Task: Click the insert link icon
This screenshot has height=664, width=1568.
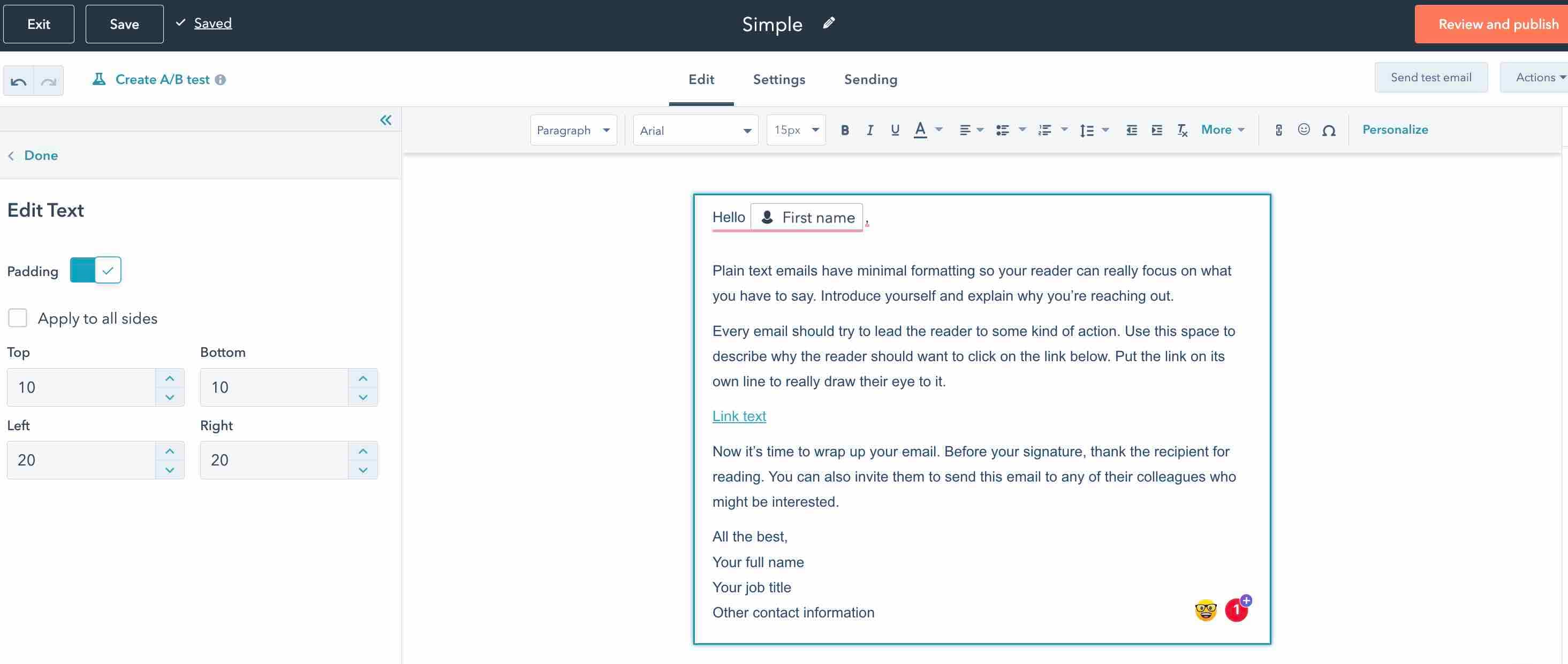Action: pyautogui.click(x=1278, y=129)
